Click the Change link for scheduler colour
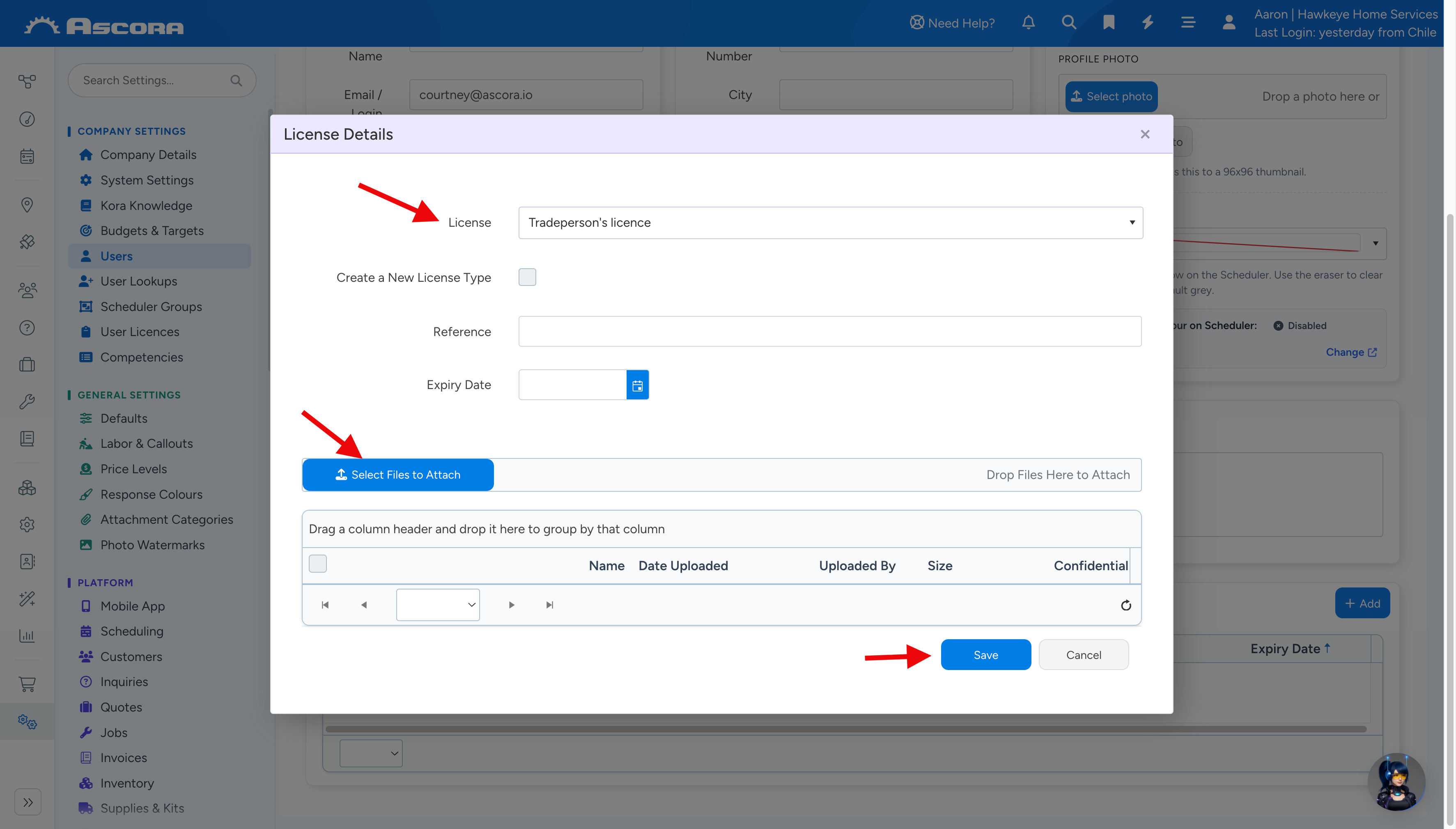Image resolution: width=1456 pixels, height=829 pixels. click(x=1351, y=352)
